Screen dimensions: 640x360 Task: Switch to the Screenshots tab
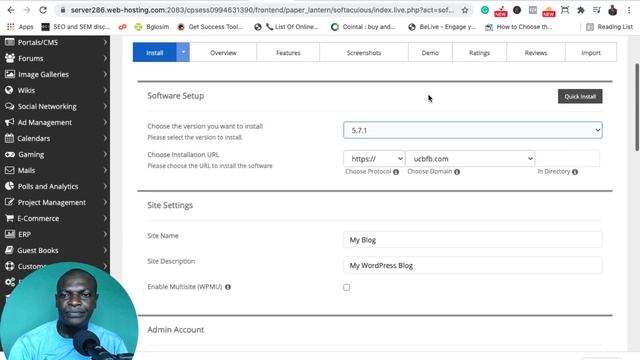point(364,53)
